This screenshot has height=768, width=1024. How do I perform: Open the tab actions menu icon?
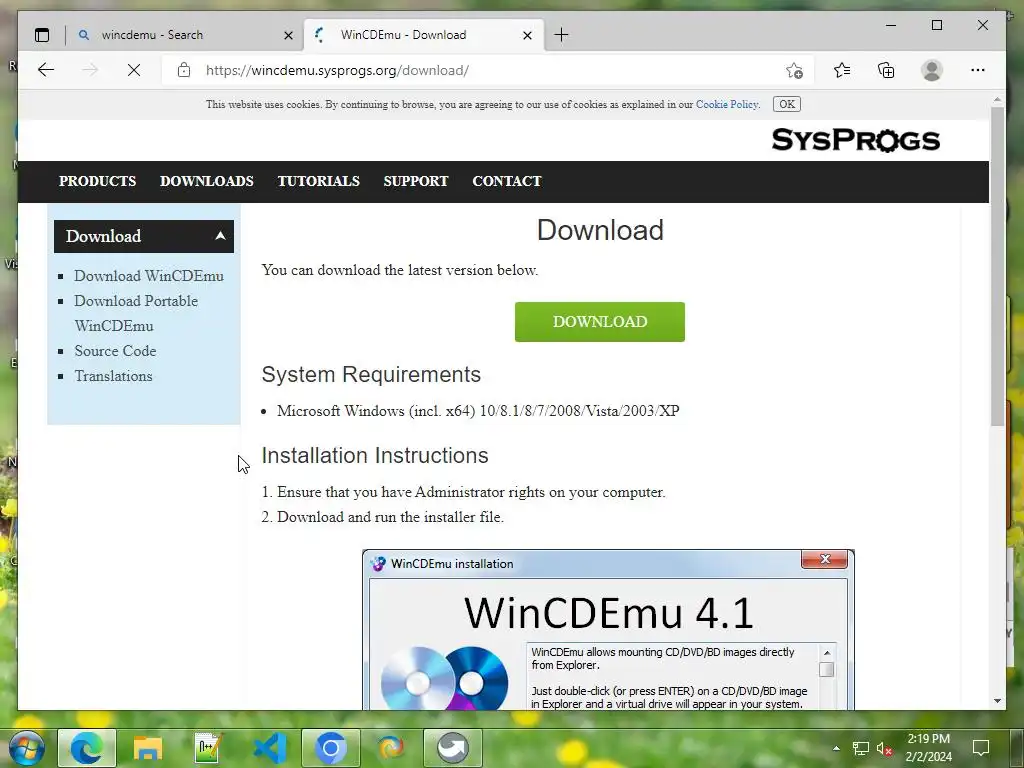coord(42,35)
